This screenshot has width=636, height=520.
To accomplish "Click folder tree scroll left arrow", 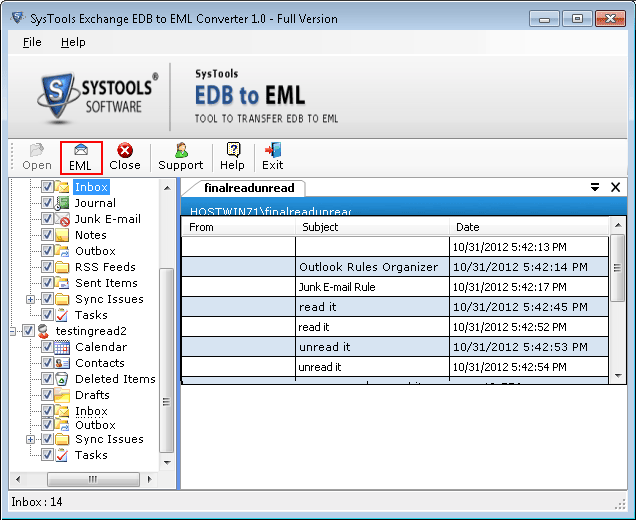I will [17, 479].
